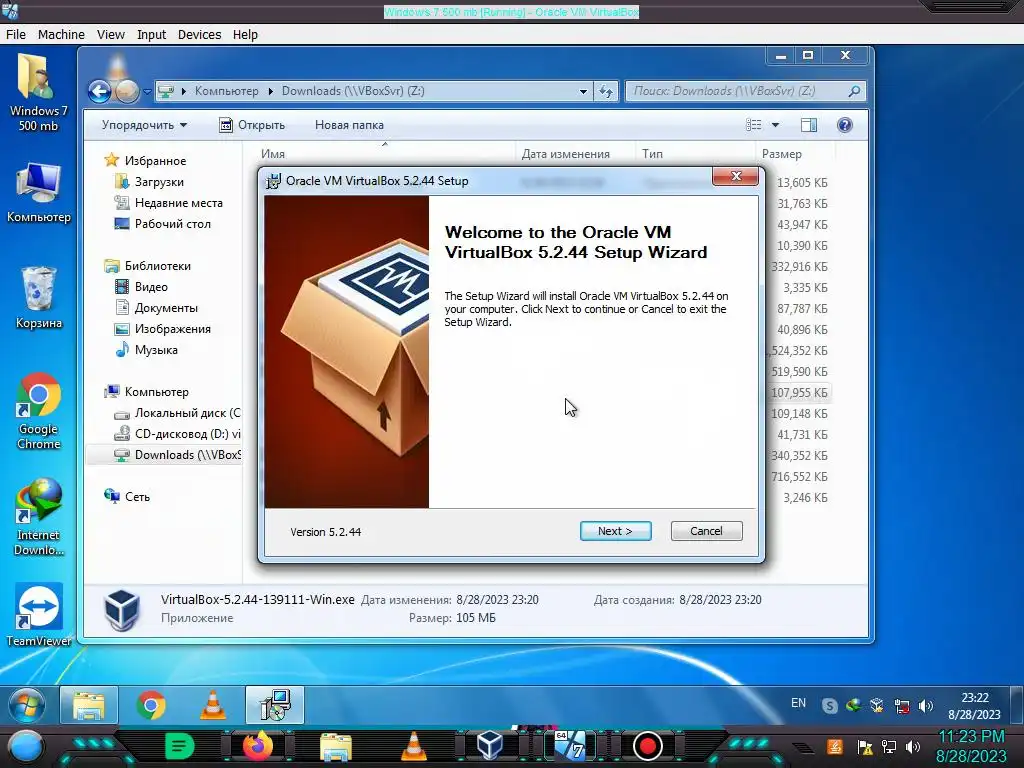The height and width of the screenshot is (768, 1024).
Task: Click Firefox icon in host taskbar
Action: (258, 746)
